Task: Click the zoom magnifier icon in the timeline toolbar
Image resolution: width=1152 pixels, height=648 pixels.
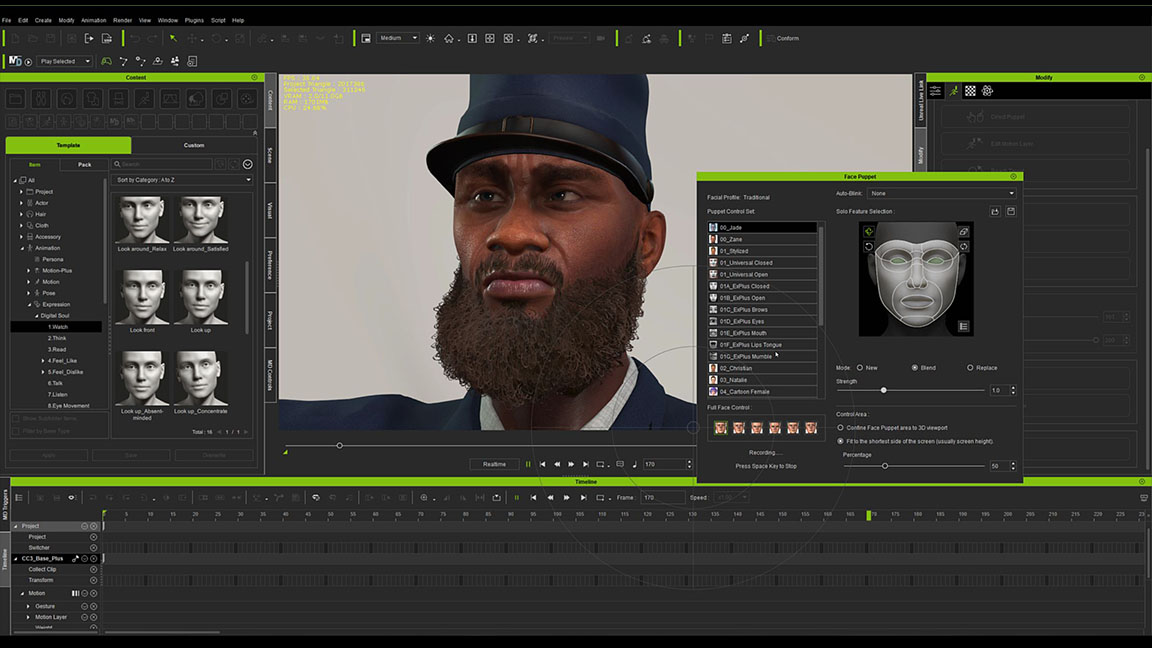Action: coord(424,497)
